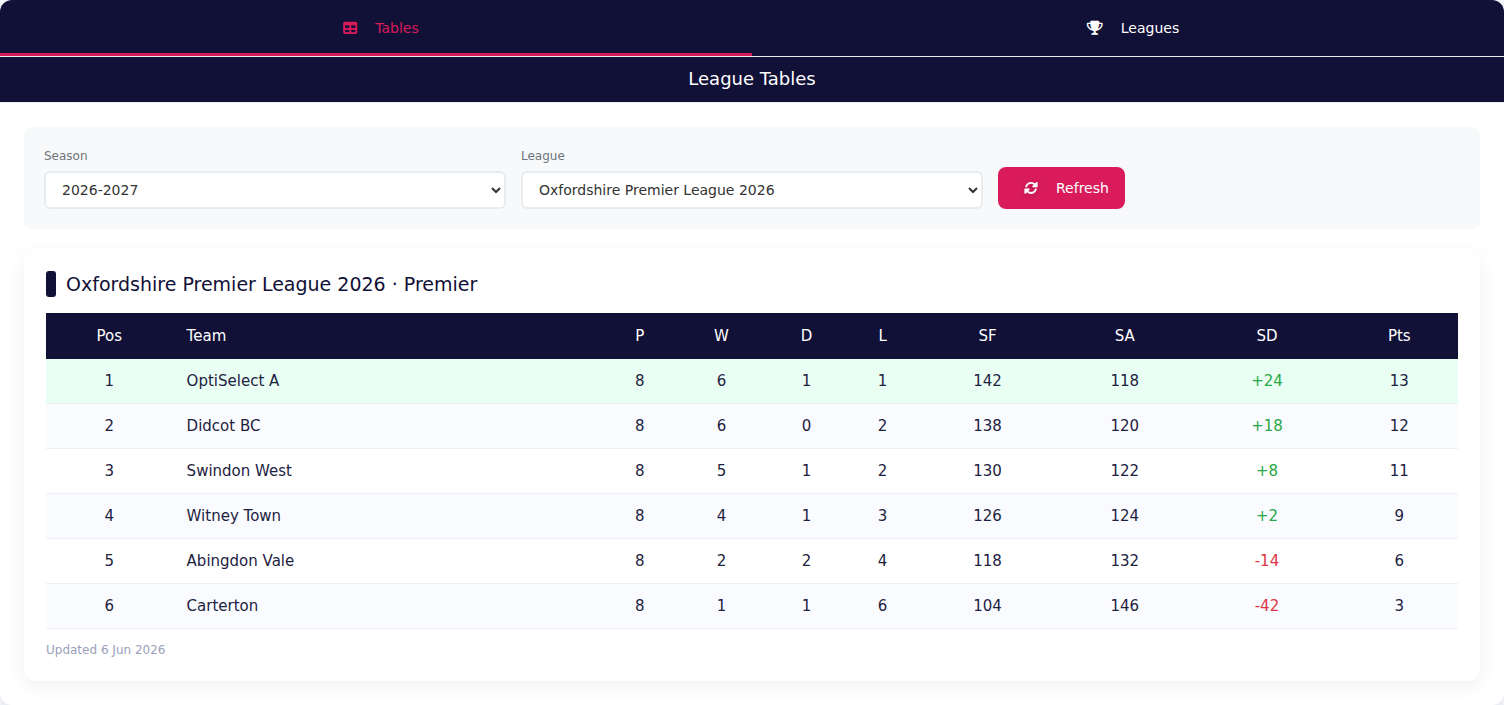Click the refresh arrows icon
The image size is (1504, 705).
1031,188
